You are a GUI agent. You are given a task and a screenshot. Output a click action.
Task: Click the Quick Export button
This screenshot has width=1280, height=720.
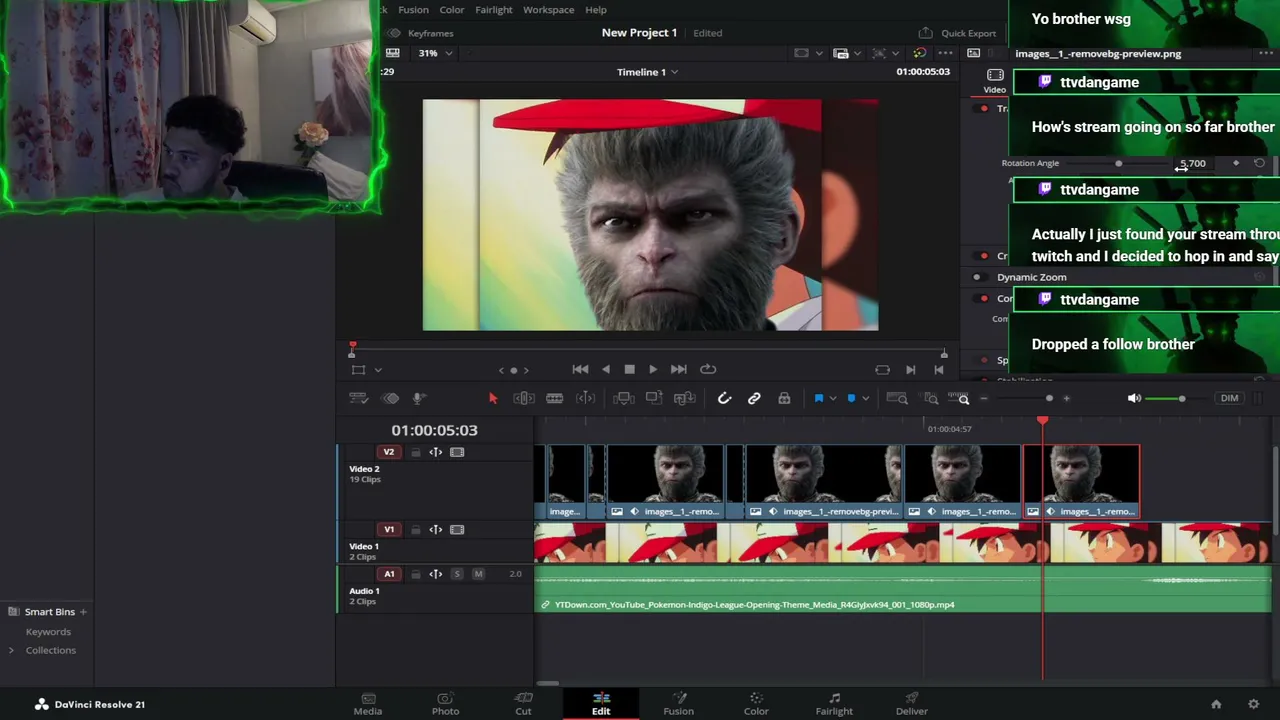point(957,33)
